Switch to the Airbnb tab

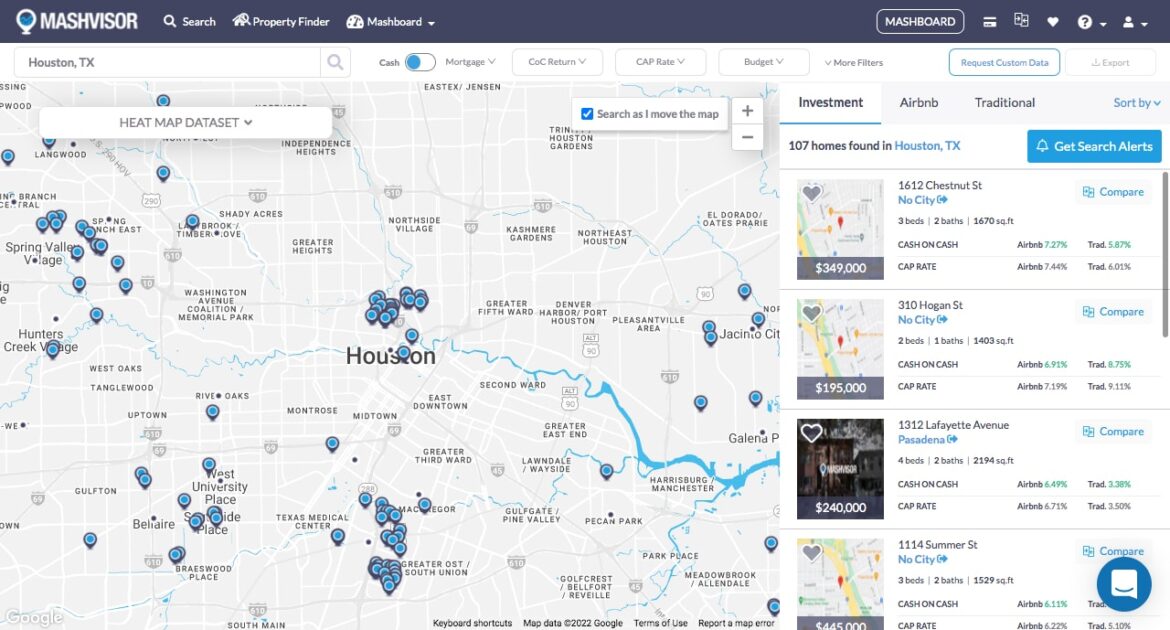tap(918, 102)
